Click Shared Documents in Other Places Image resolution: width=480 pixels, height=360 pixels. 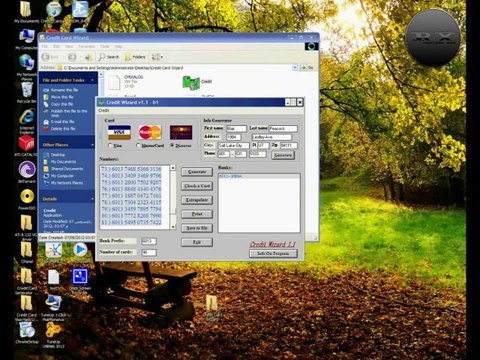pyautogui.click(x=67, y=169)
